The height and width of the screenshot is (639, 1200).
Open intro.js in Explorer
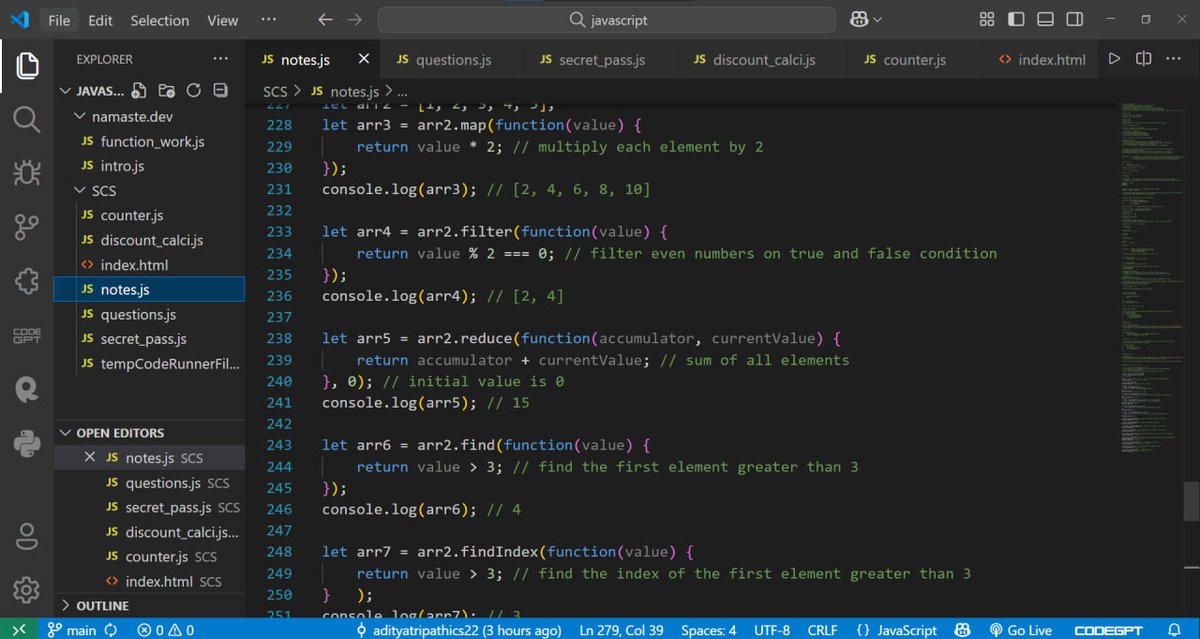[122, 166]
